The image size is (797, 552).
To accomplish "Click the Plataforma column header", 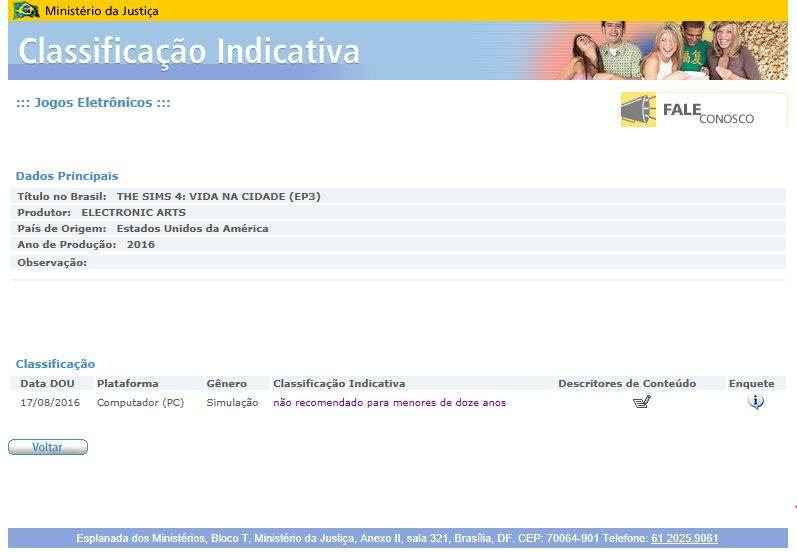I will coord(127,383).
